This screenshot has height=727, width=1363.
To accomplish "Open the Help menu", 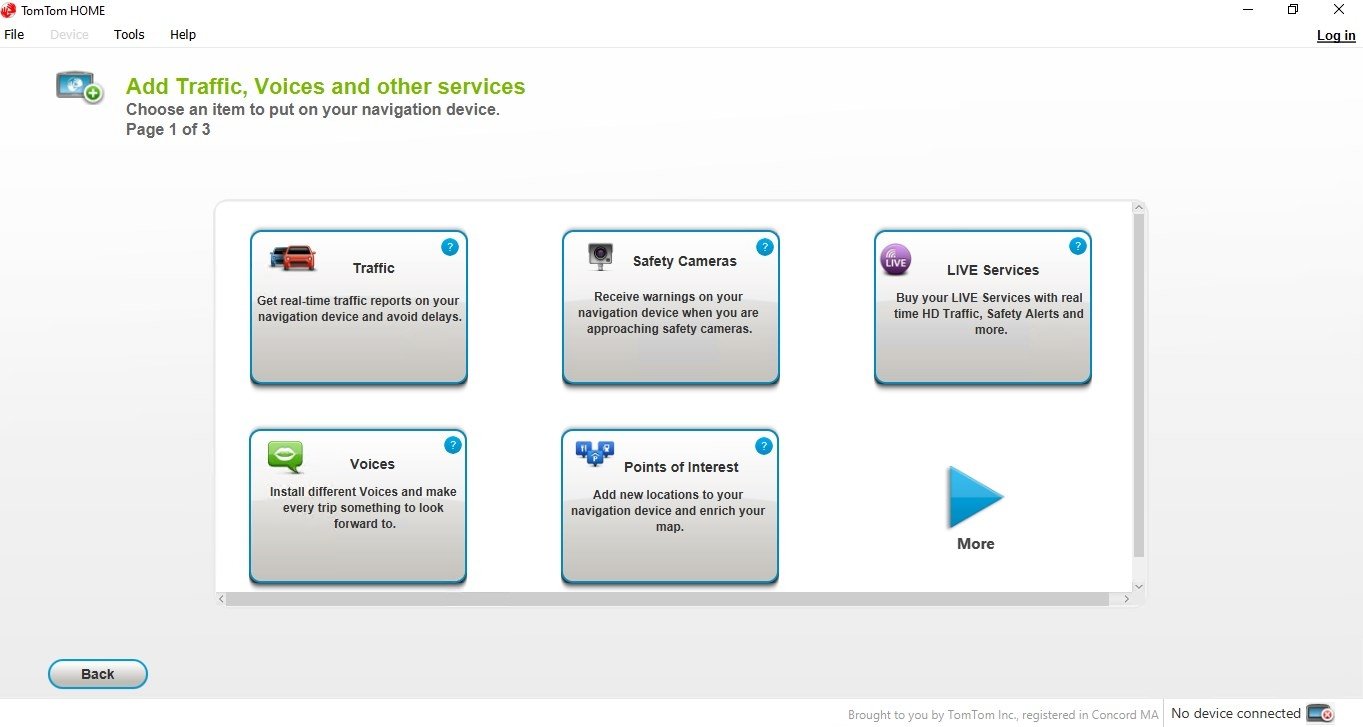I will point(183,34).
